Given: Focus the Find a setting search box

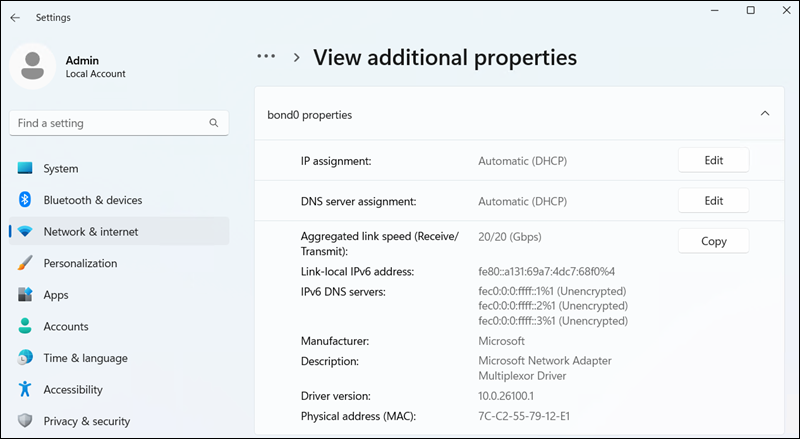Looking at the screenshot, I should [119, 123].
